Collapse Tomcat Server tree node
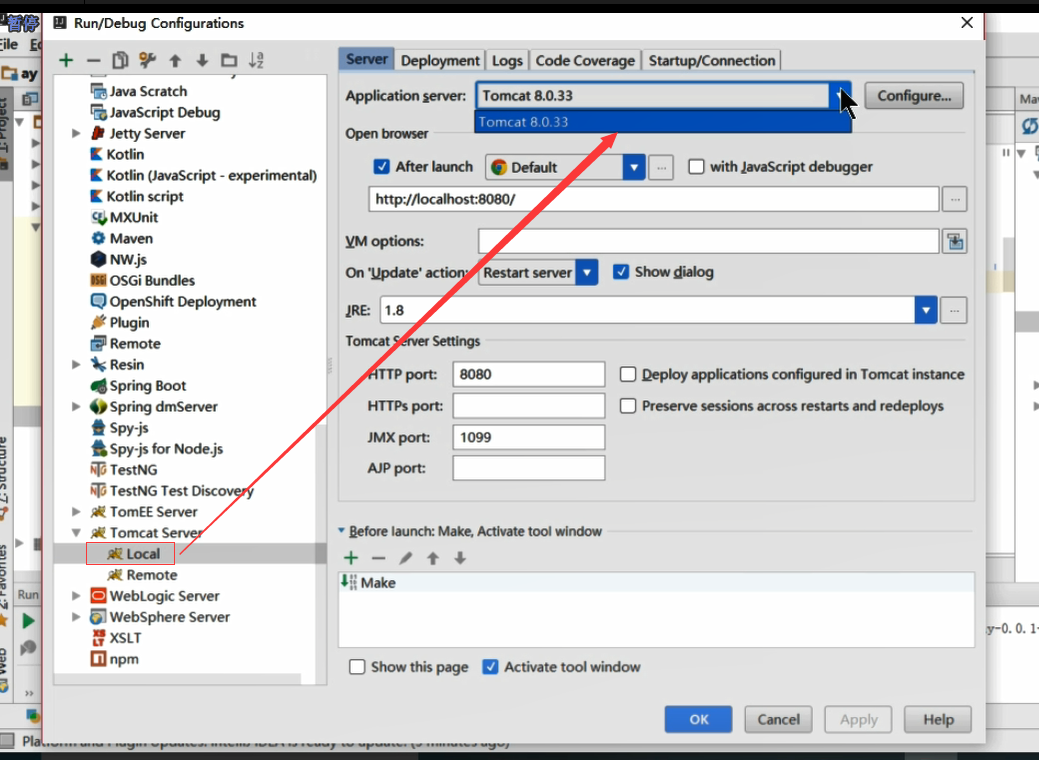Image resolution: width=1039 pixels, height=760 pixels. coord(77,533)
